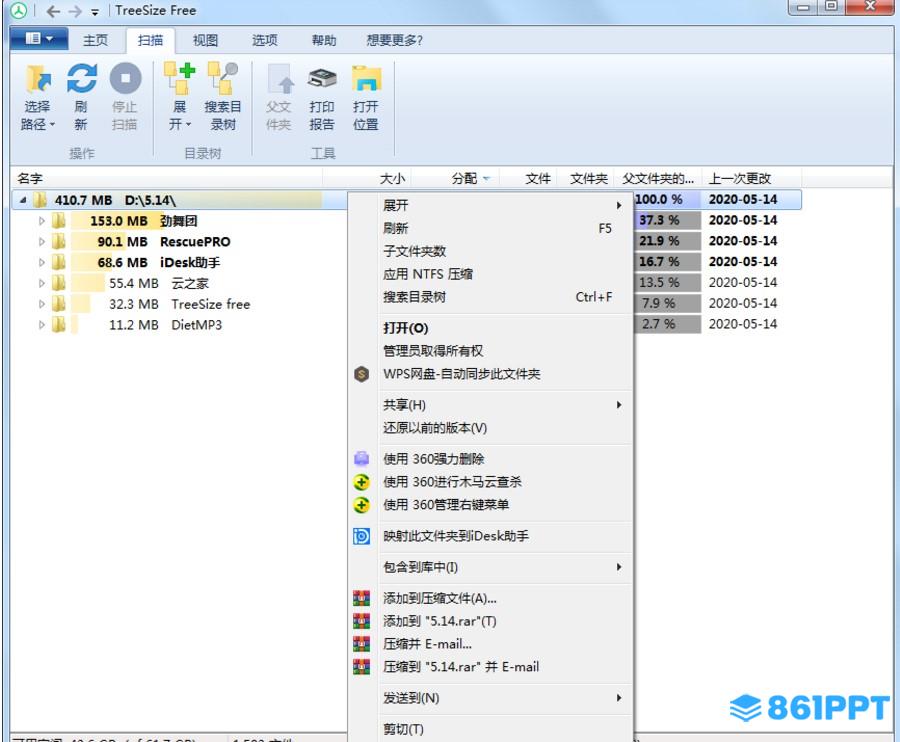Click the 2.7 % parent-percentage bar
This screenshot has height=742, width=900.
point(667,324)
